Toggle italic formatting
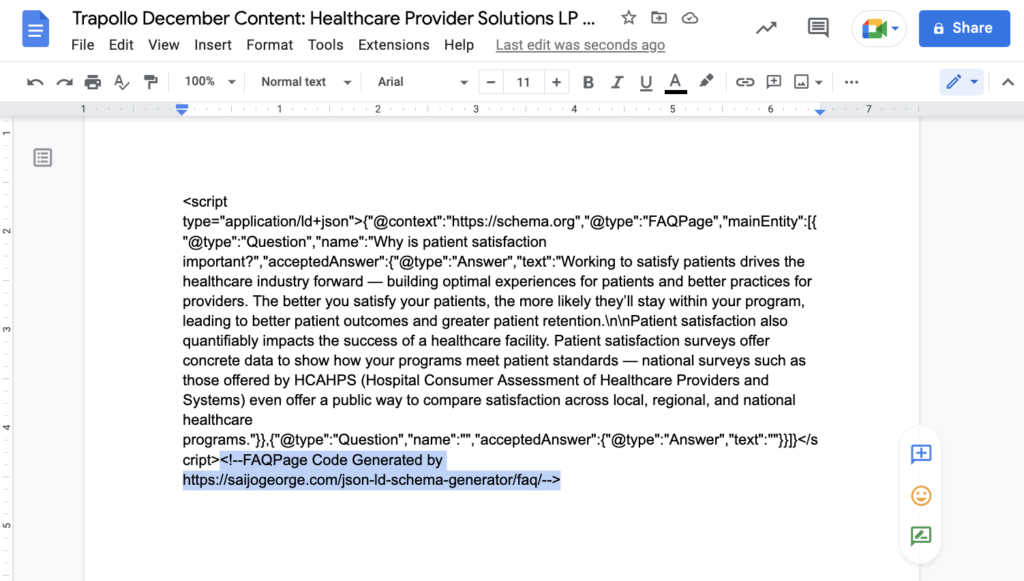Image resolution: width=1024 pixels, height=581 pixels. pyautogui.click(x=617, y=82)
